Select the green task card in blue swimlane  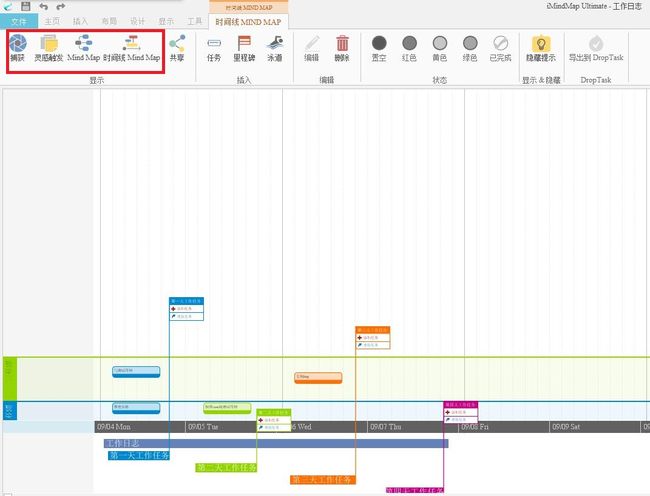tap(227, 408)
